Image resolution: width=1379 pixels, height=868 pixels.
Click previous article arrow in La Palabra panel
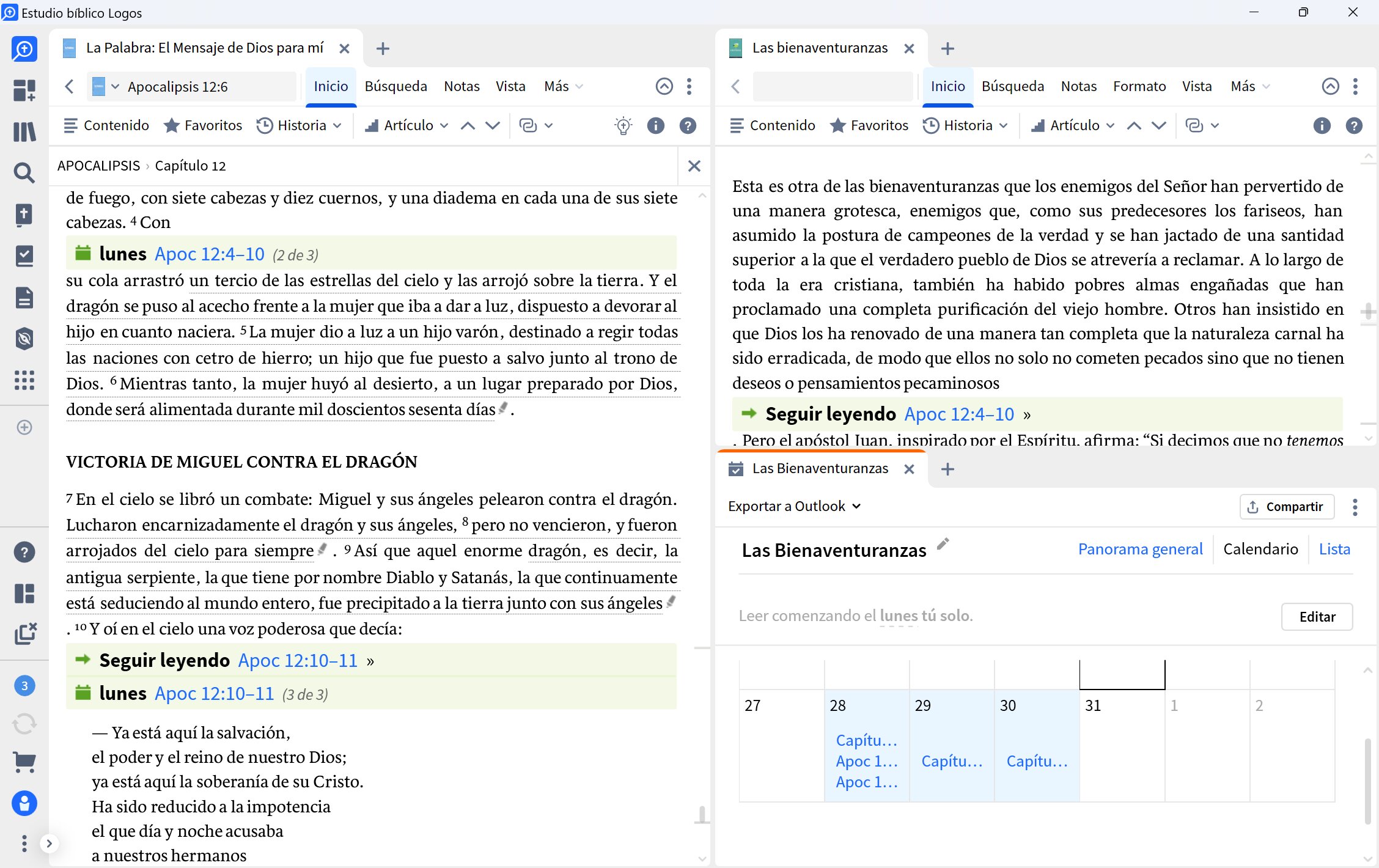[468, 125]
